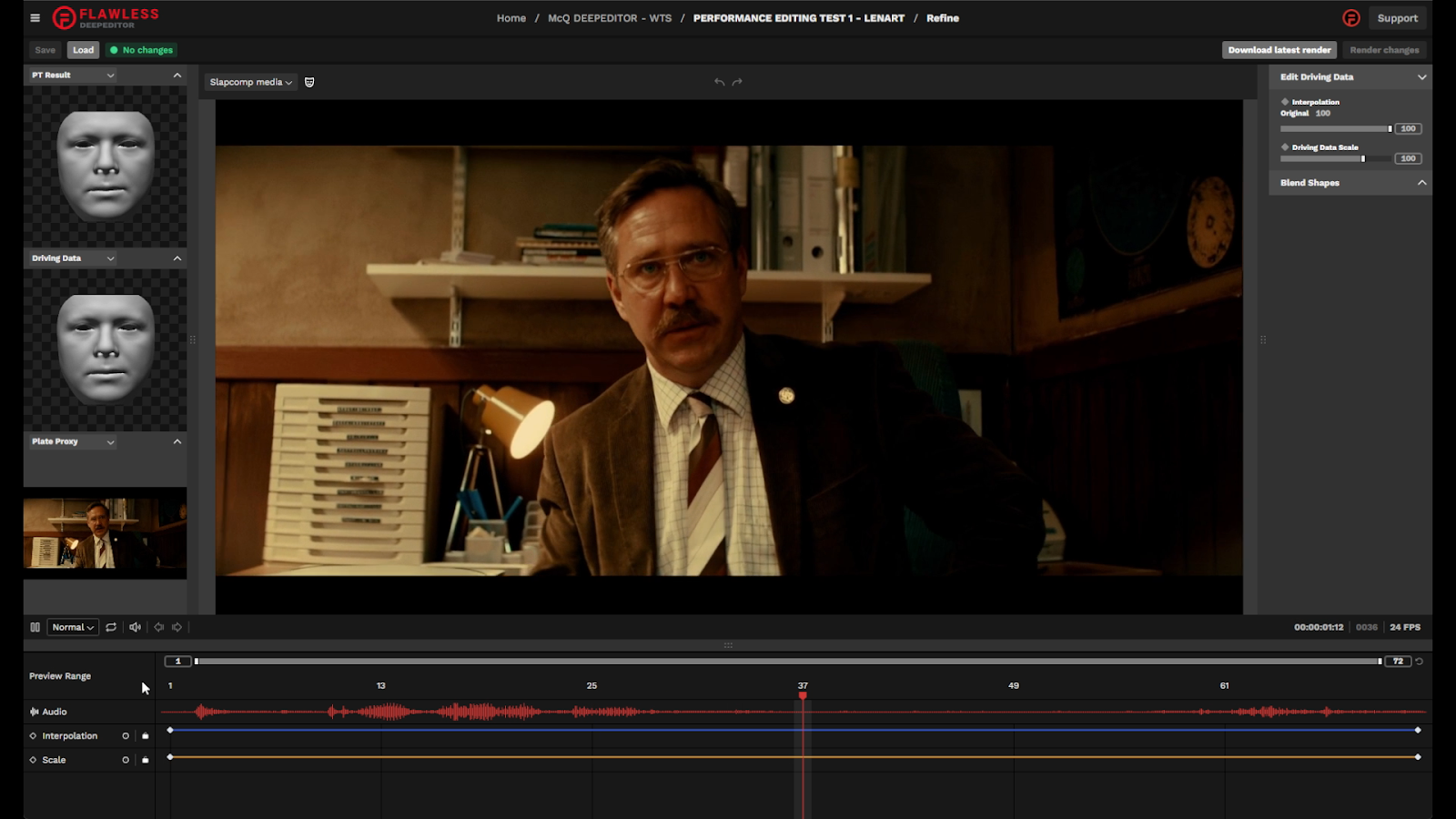Toggle the Scale track record circle
1456x819 pixels.
click(x=126, y=760)
